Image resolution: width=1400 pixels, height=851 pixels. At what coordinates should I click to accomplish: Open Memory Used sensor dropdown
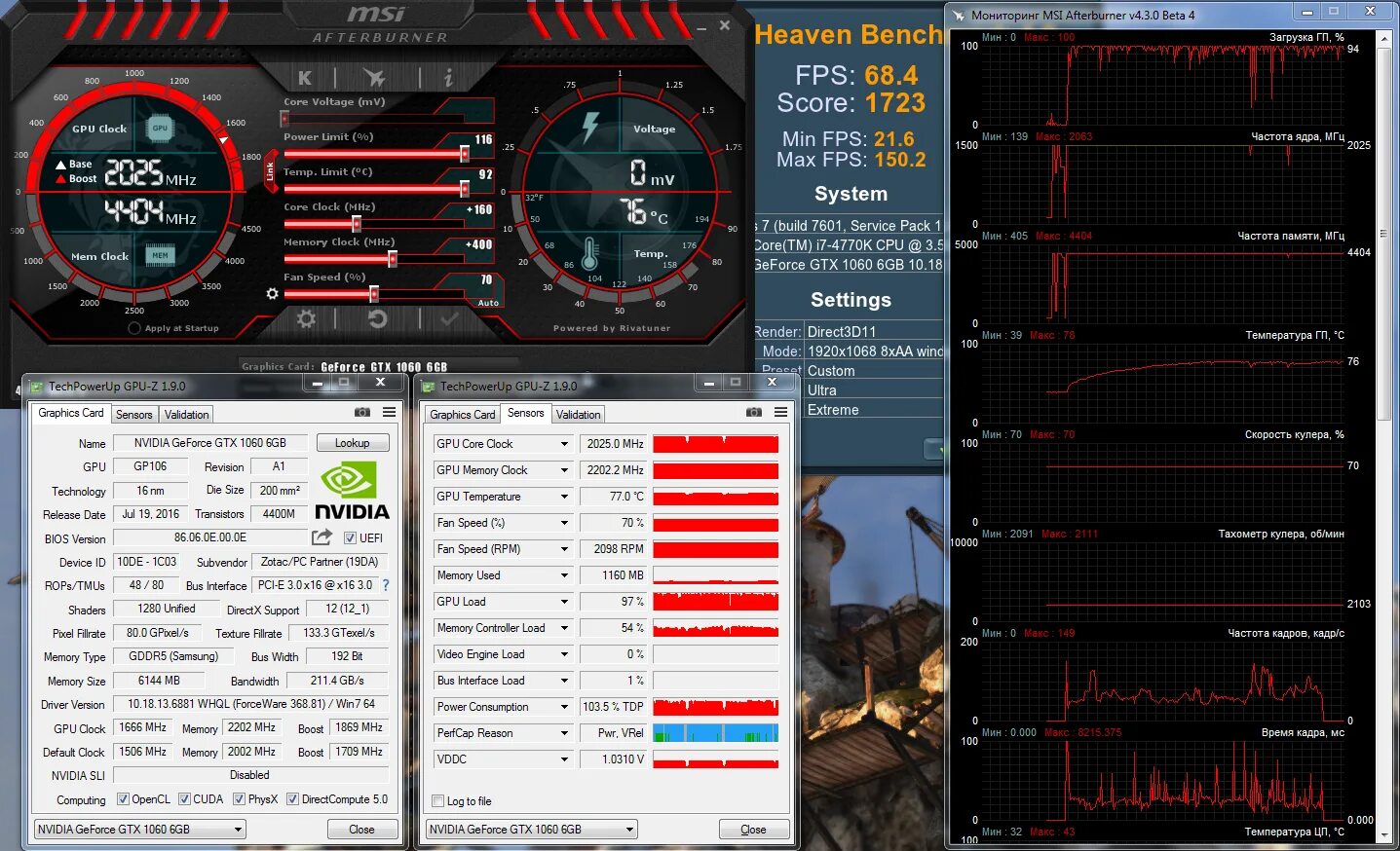(564, 575)
